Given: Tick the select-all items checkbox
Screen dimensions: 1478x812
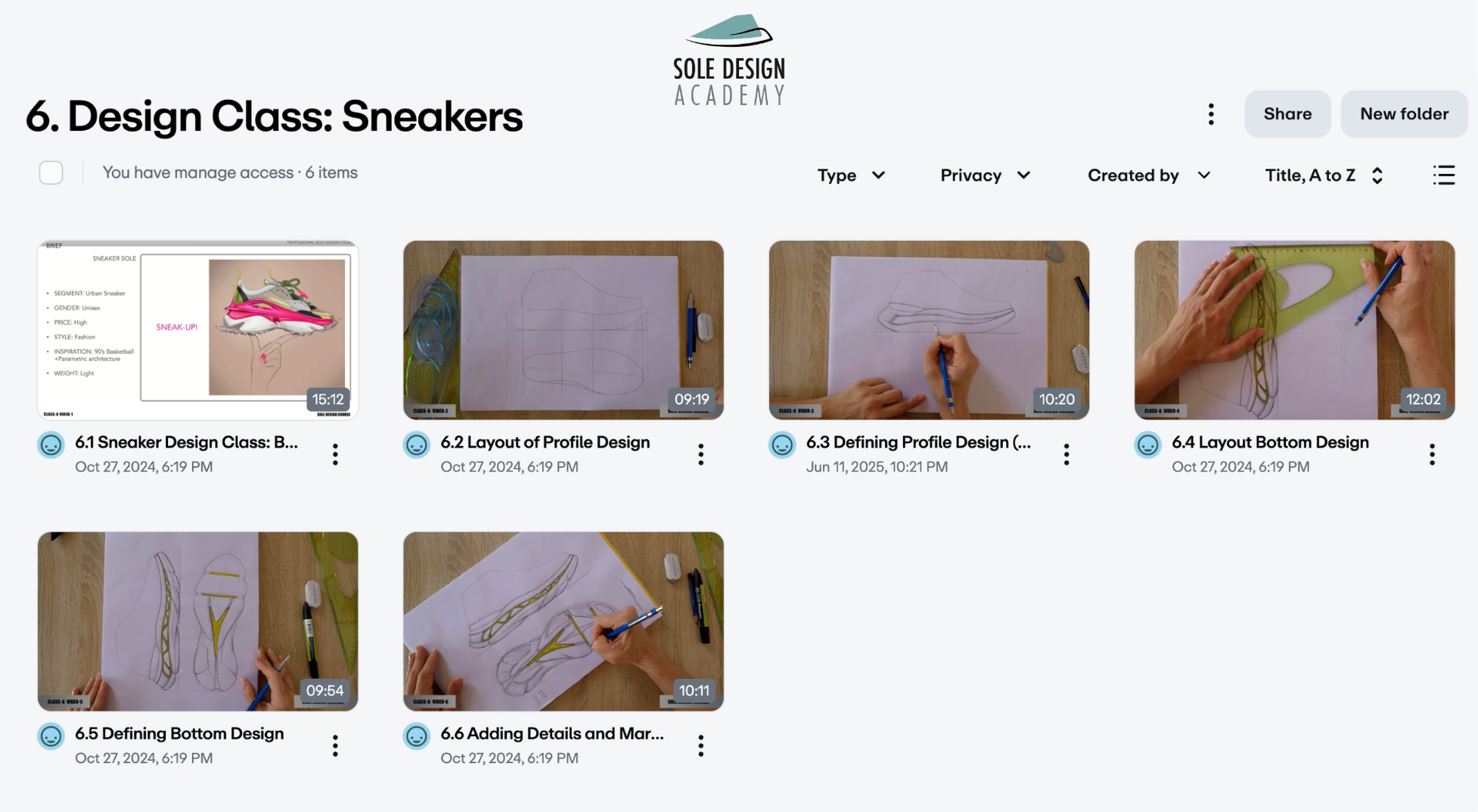Looking at the screenshot, I should pyautogui.click(x=51, y=173).
